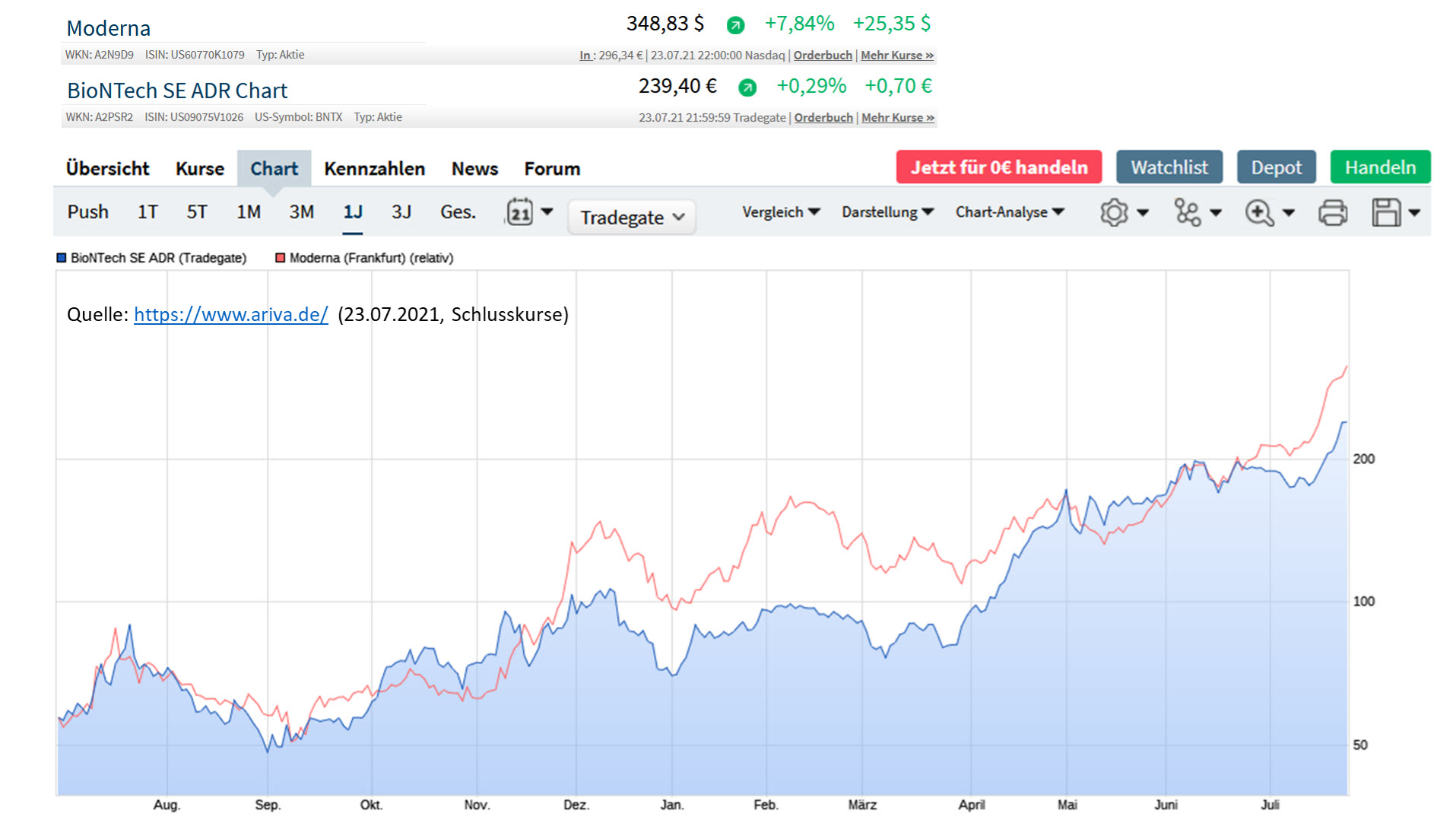Click the blue BioNTech legend swatch
The height and width of the screenshot is (820, 1456).
pyautogui.click(x=62, y=258)
